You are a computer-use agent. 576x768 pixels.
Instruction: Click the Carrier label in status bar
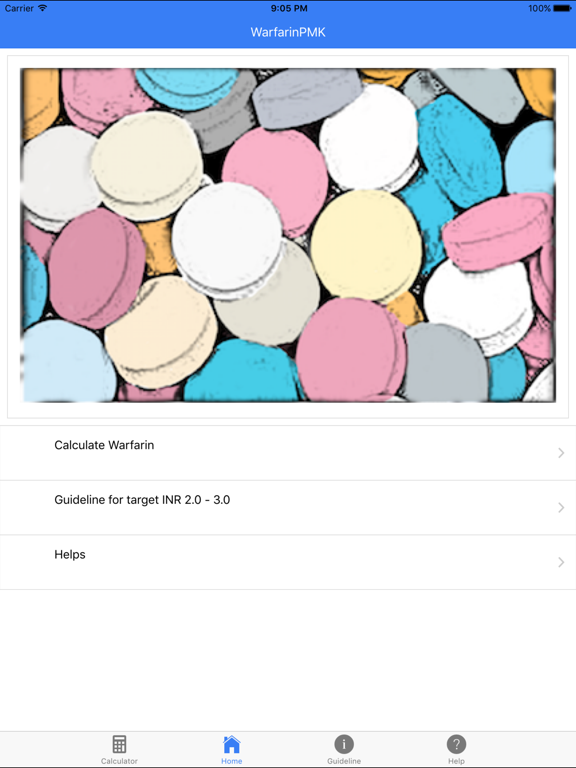(19, 8)
